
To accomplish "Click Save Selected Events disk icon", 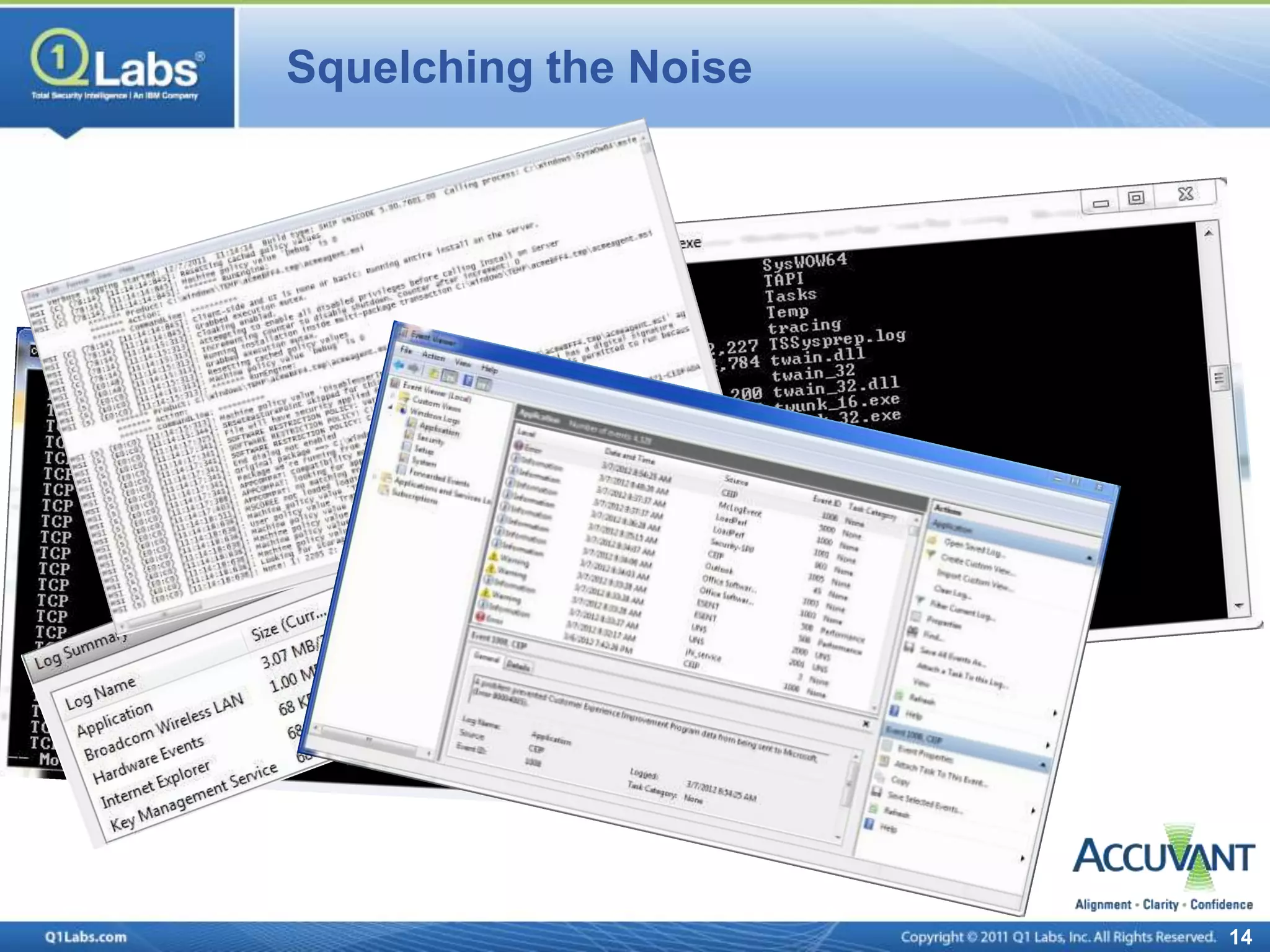I will 877,791.
